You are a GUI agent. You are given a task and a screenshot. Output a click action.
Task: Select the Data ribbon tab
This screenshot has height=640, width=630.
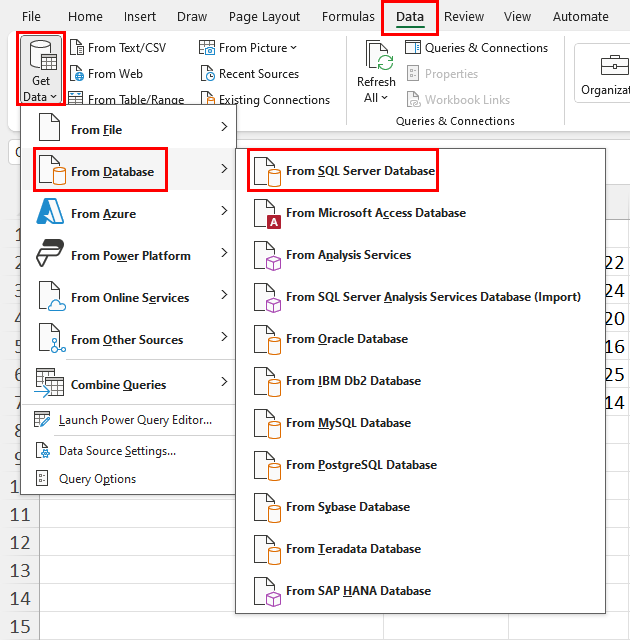click(x=410, y=17)
